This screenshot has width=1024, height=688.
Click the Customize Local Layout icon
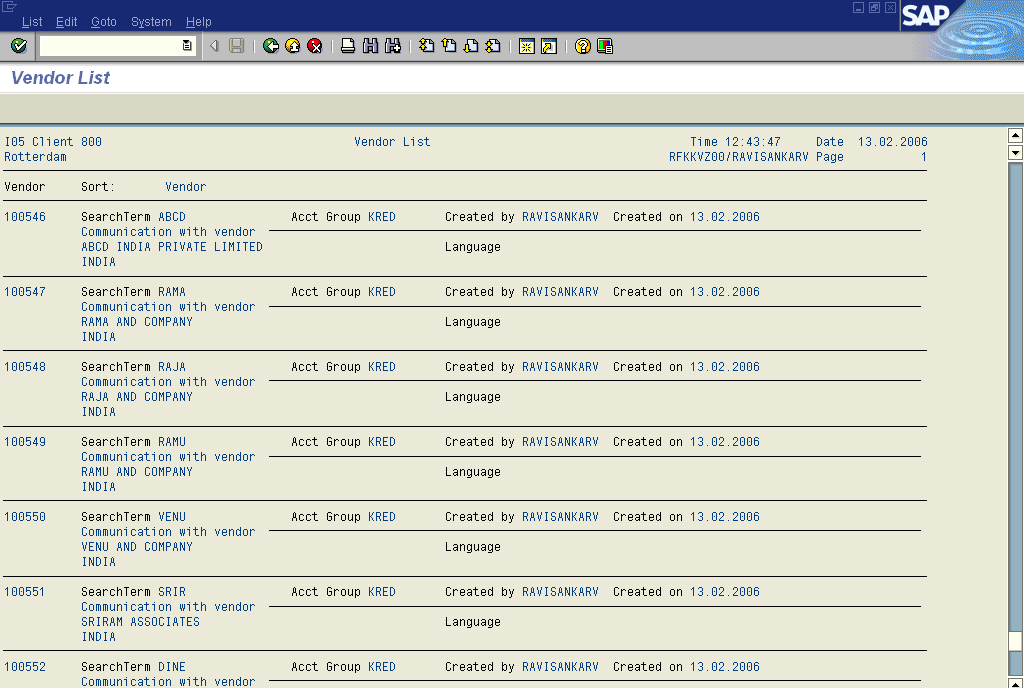[x=605, y=46]
